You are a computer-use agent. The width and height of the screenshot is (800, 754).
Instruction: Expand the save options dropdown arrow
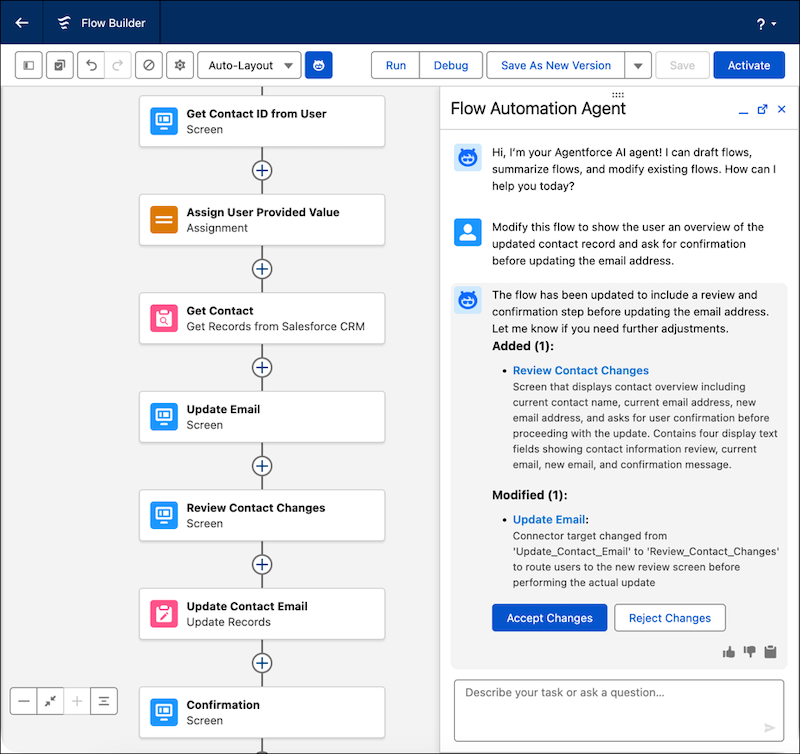(x=638, y=65)
